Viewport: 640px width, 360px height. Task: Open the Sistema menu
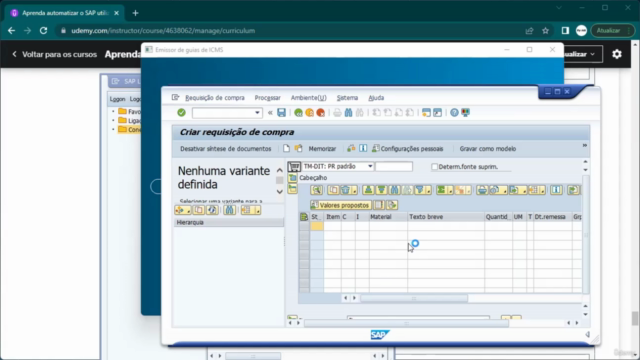coord(347,98)
